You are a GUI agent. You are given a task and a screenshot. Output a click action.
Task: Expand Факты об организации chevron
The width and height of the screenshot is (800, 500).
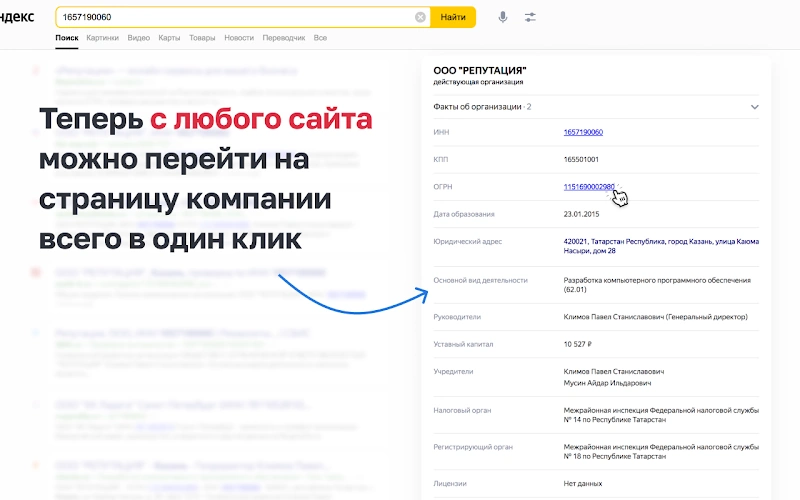[x=755, y=107]
